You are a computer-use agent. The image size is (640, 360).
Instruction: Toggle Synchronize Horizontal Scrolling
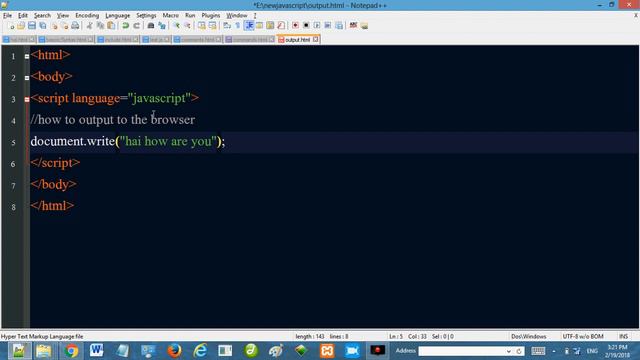click(x=213, y=26)
